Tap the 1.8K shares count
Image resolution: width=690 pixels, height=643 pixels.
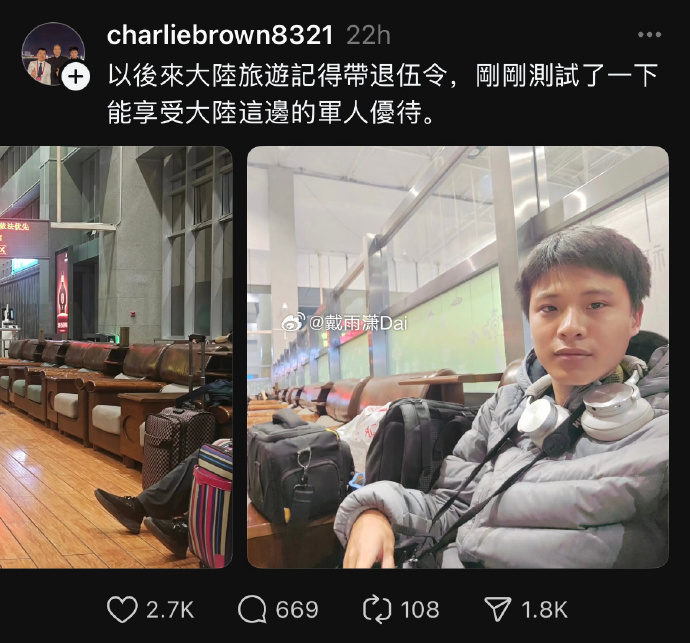click(x=544, y=610)
